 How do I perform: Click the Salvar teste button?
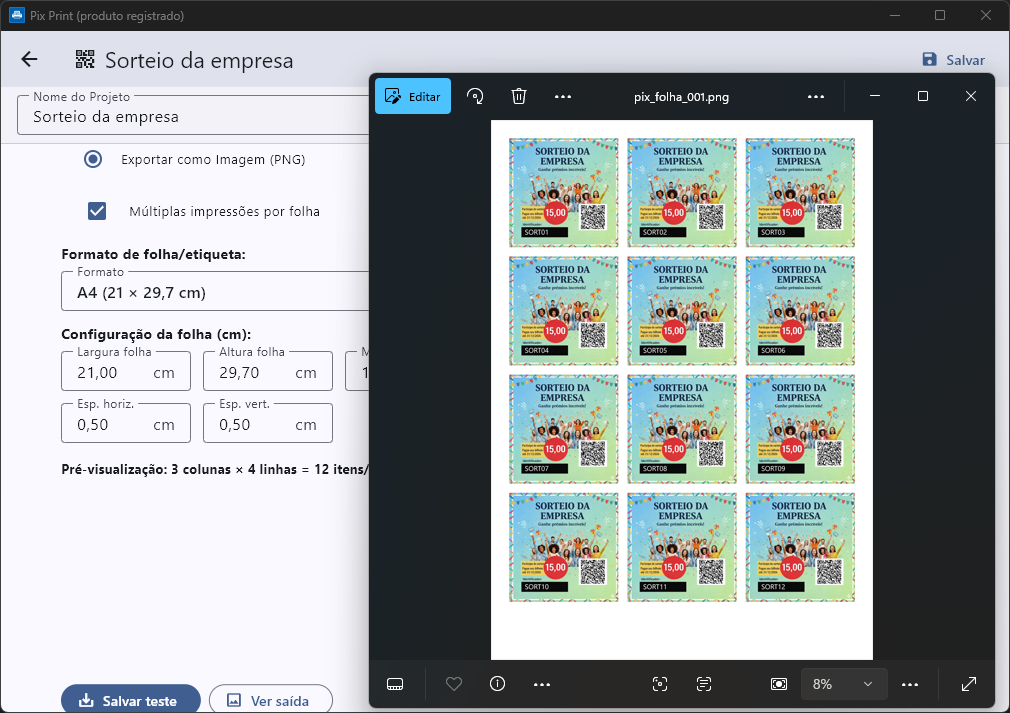point(131,700)
